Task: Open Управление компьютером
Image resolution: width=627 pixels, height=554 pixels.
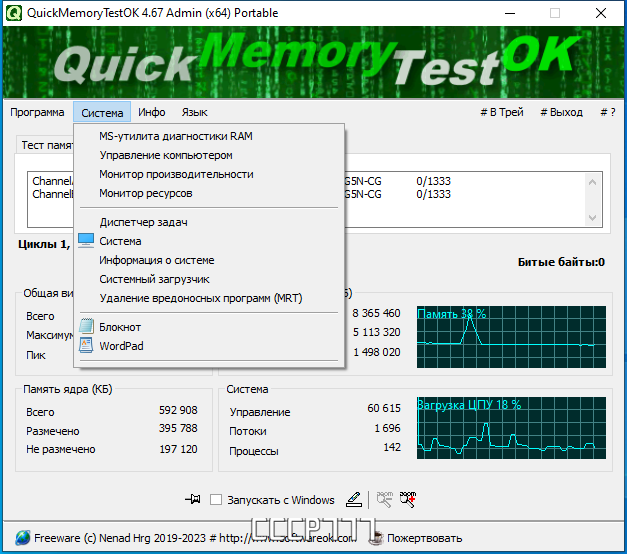Action: tap(209, 155)
